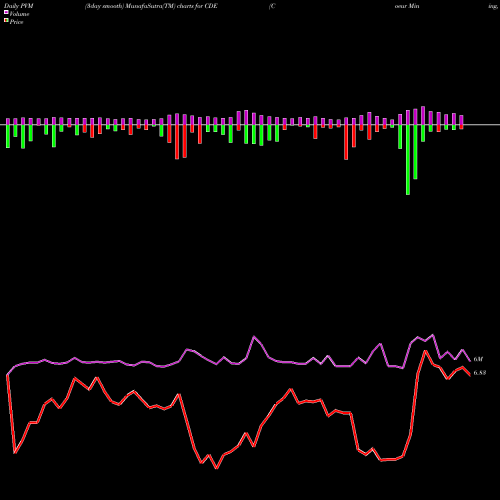500x500 pixels.
Task: Click the Price legend label
Action: (x=16, y=22)
